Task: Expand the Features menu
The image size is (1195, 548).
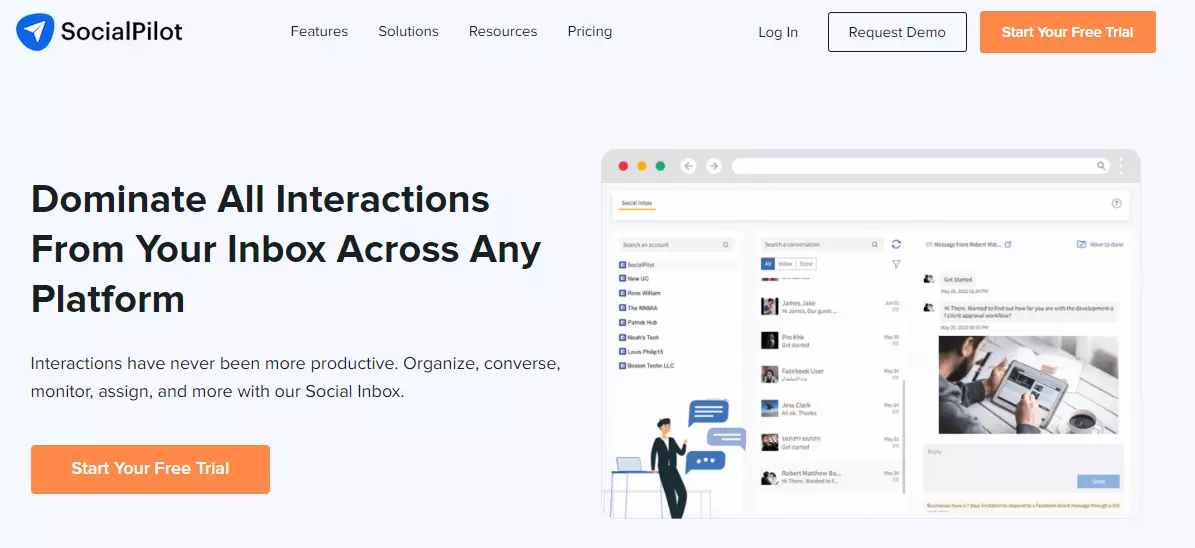Action: 319,31
